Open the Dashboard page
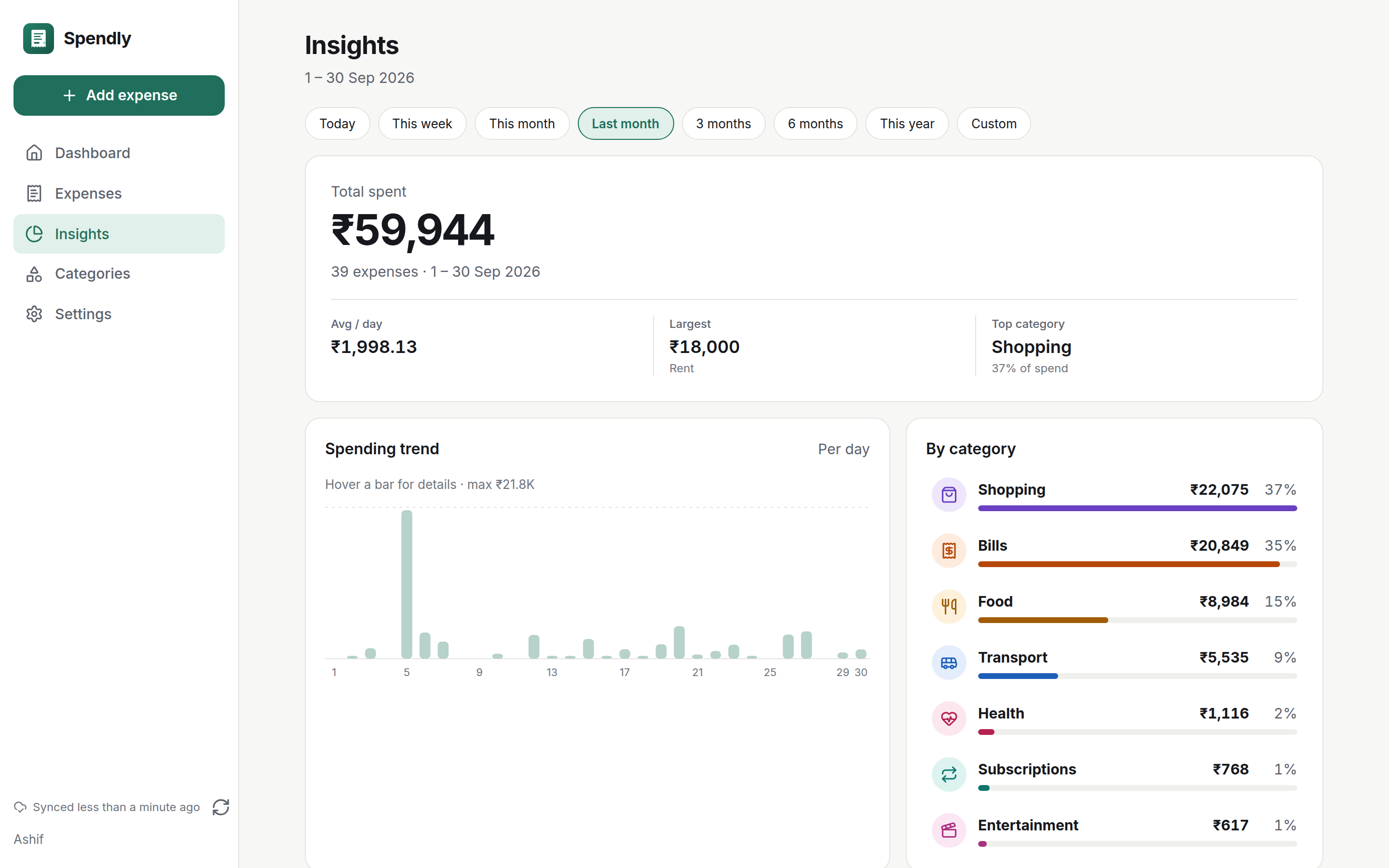1389x868 pixels. tap(119, 153)
